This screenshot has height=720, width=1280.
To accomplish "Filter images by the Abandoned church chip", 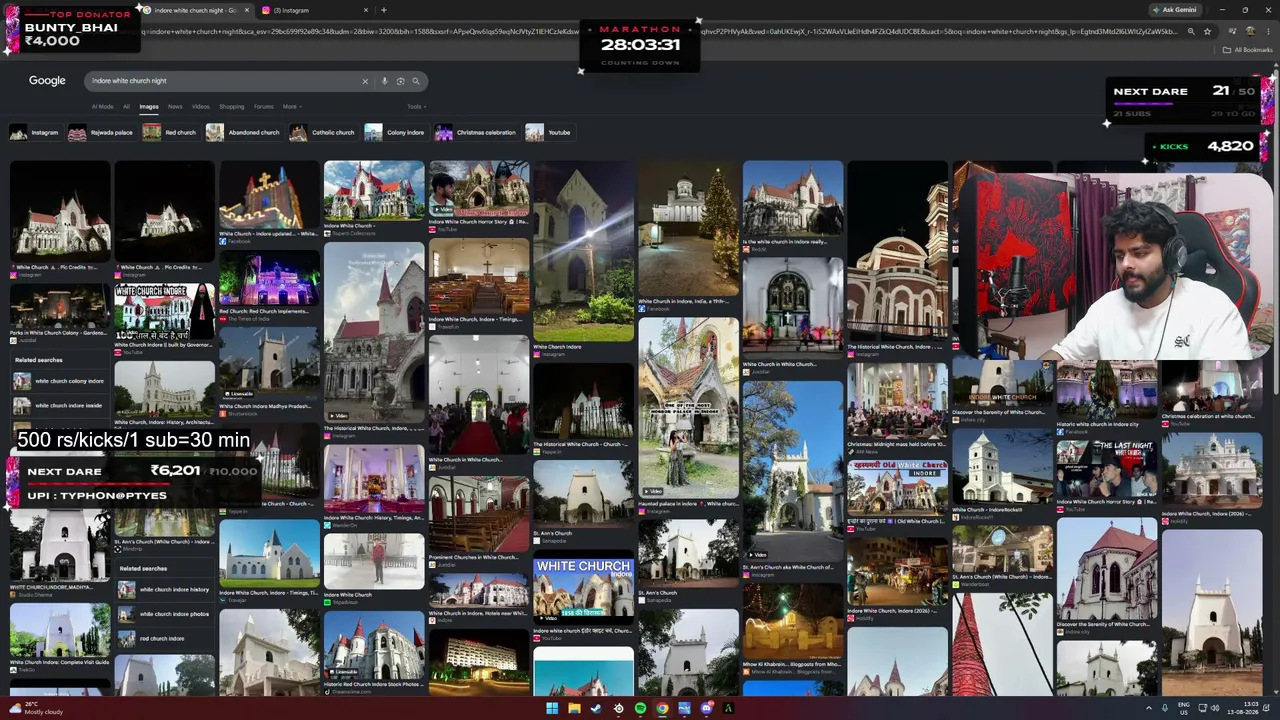I will coord(244,132).
